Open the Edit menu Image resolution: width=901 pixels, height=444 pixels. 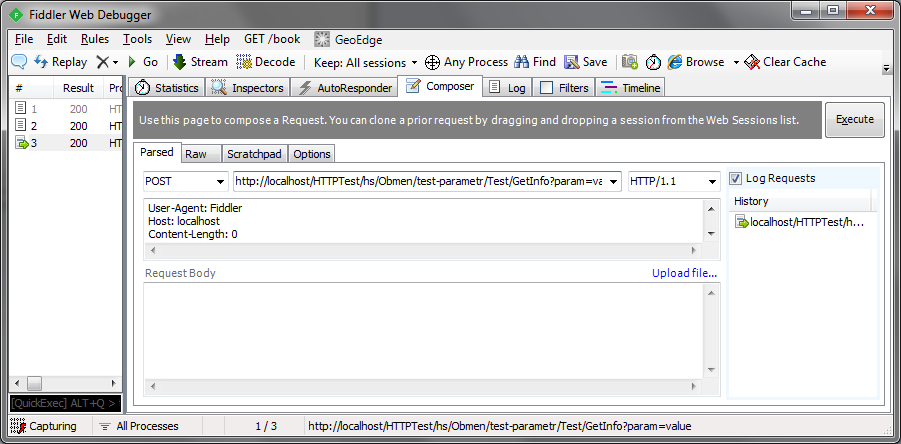coord(57,39)
